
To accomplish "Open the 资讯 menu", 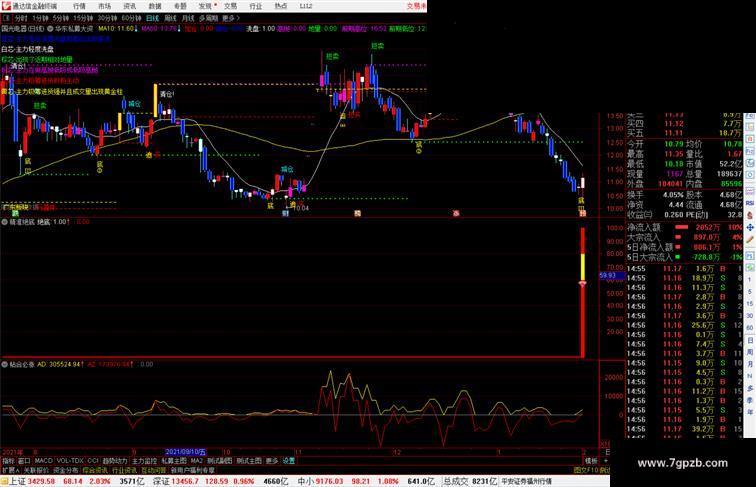I will pos(129,6).
